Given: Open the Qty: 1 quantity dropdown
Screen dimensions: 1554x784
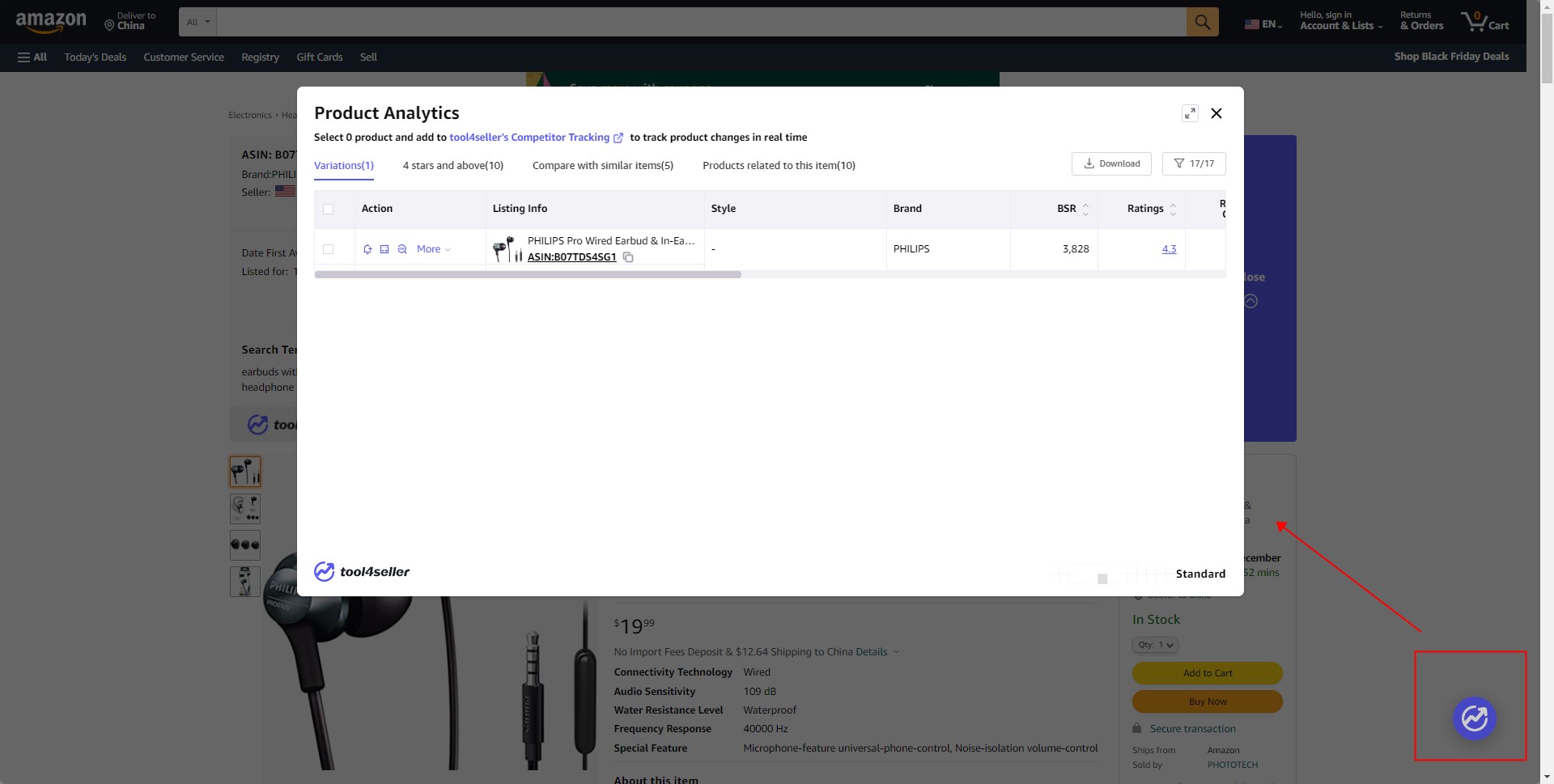Looking at the screenshot, I should (x=1155, y=645).
